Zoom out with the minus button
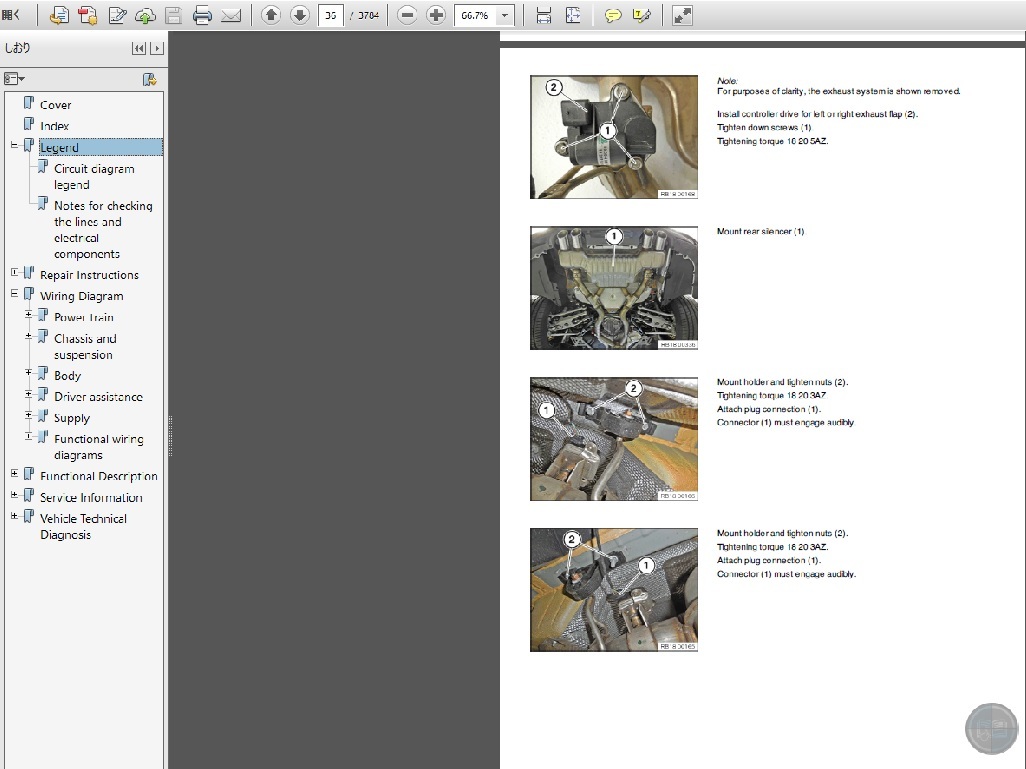Image resolution: width=1026 pixels, height=769 pixels. click(x=407, y=15)
